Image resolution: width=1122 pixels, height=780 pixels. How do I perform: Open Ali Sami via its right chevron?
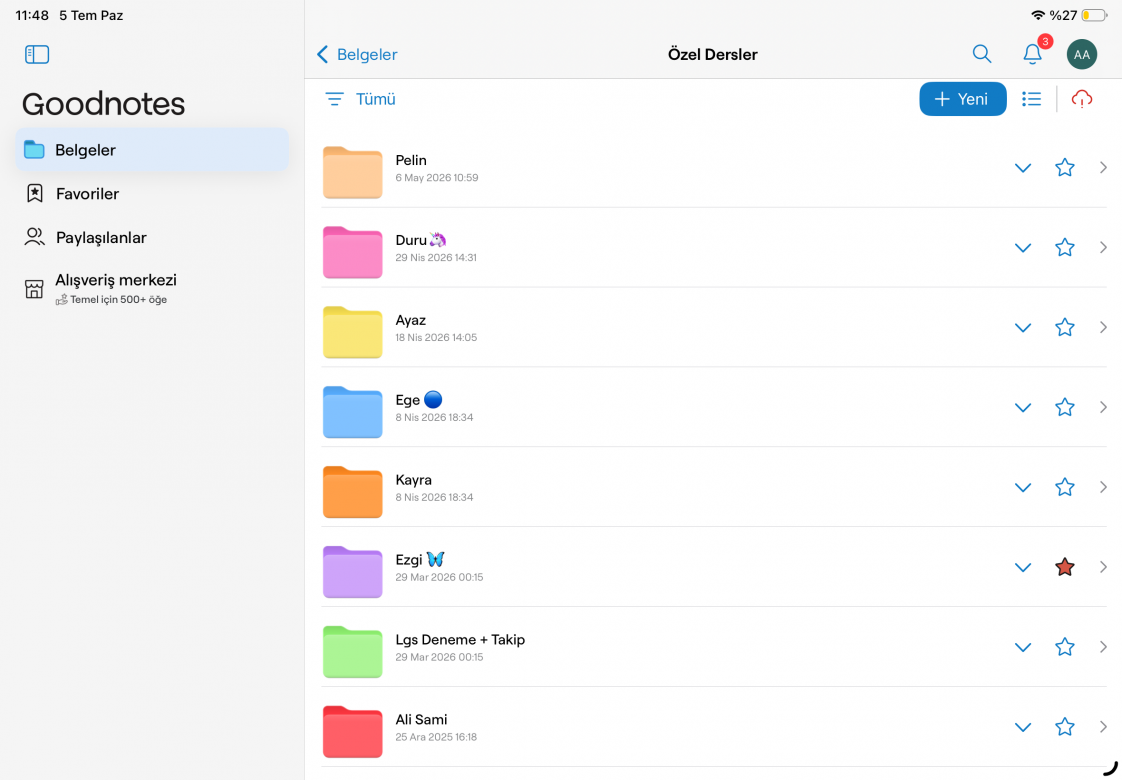click(x=1103, y=727)
